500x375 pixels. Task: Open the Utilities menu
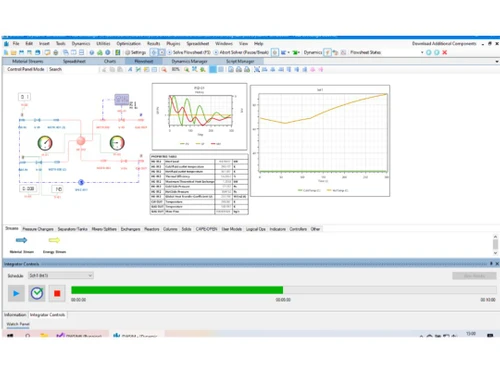[x=103, y=44]
